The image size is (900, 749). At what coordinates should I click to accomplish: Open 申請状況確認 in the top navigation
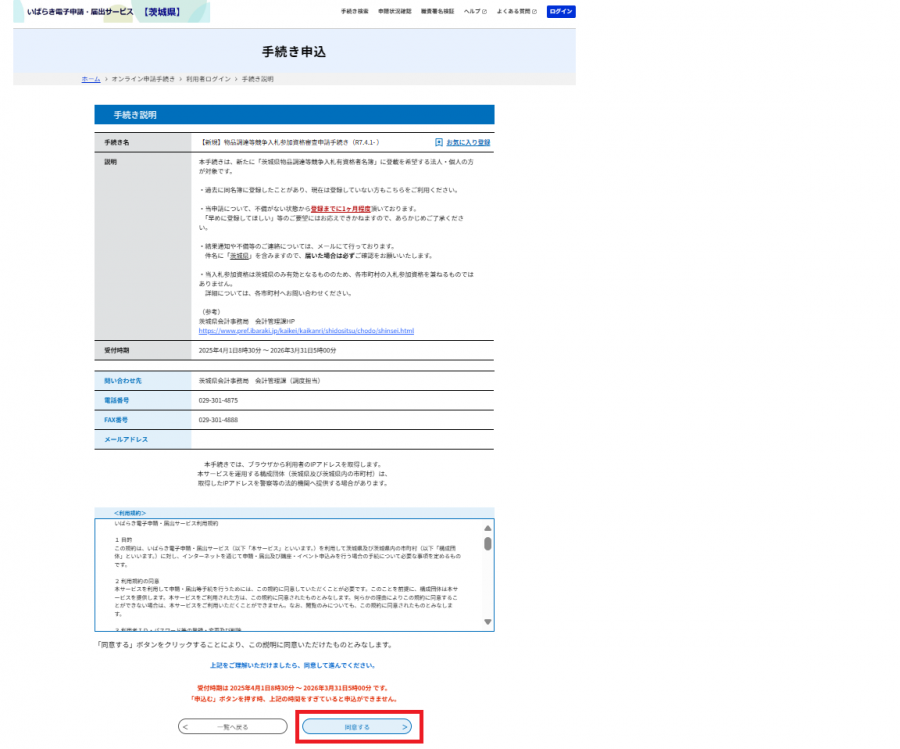click(394, 11)
